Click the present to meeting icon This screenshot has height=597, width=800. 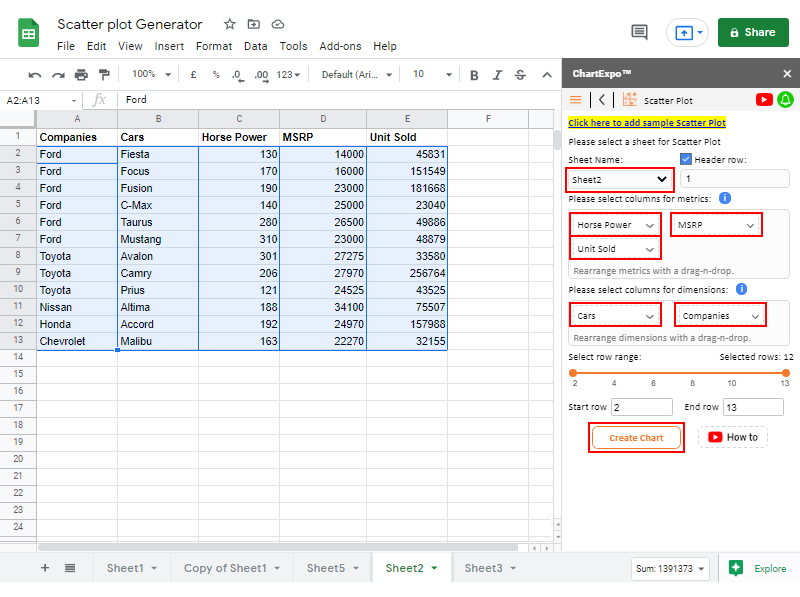pos(687,33)
